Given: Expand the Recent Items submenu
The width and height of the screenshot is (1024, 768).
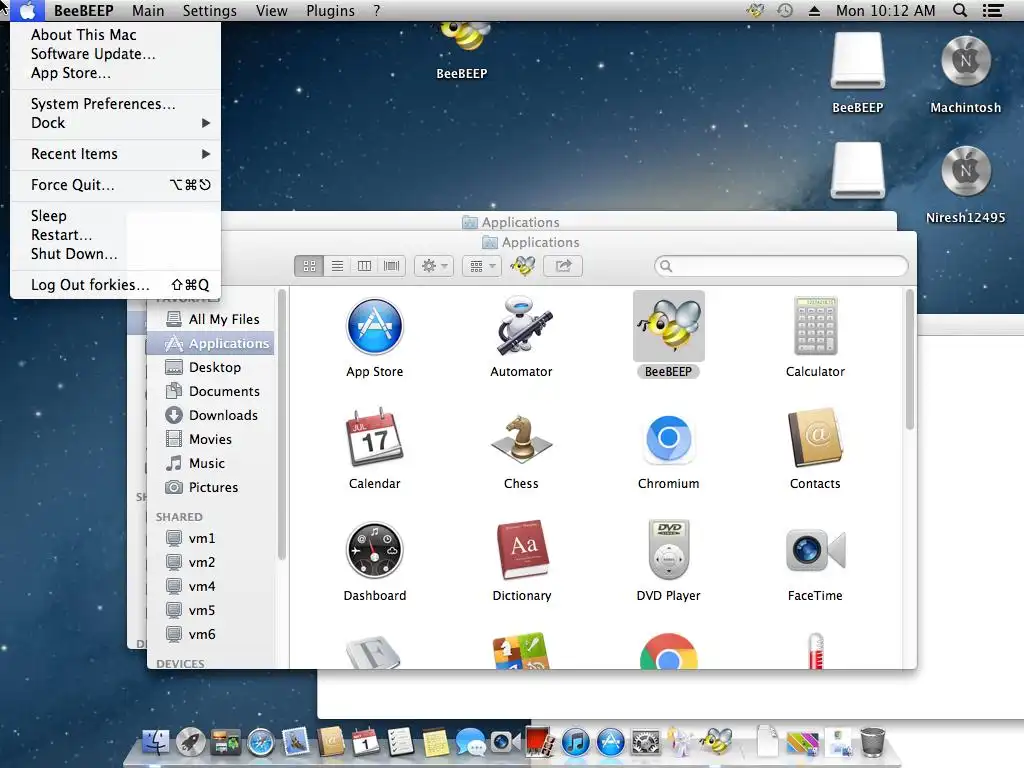Looking at the screenshot, I should coord(116,154).
